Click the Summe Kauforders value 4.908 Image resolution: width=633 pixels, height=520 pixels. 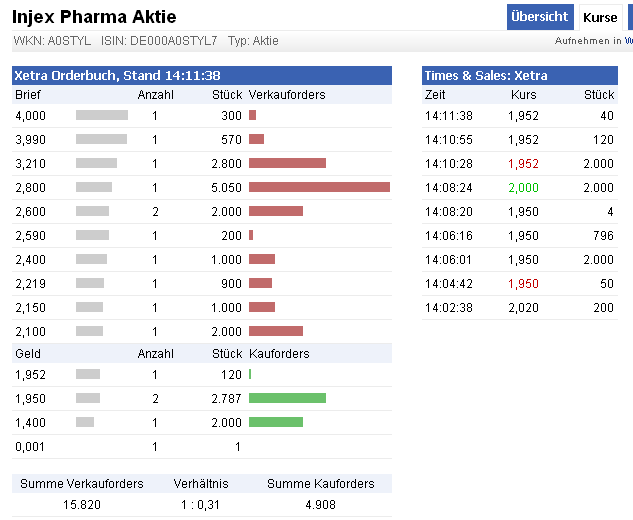(320, 505)
